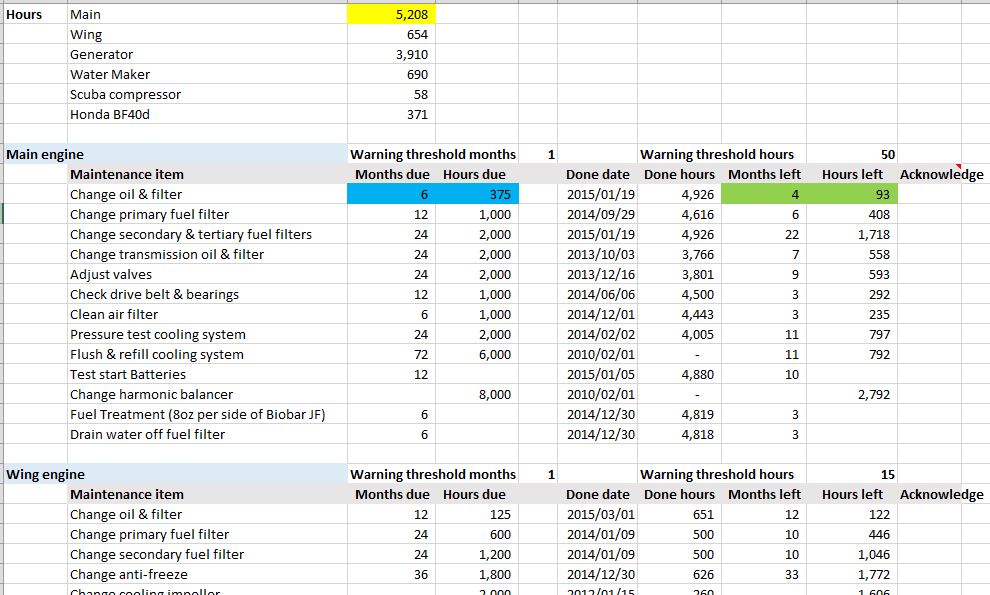Click the Change anti-freeze maintenance item
This screenshot has height=595, width=990.
pyautogui.click(x=128, y=575)
